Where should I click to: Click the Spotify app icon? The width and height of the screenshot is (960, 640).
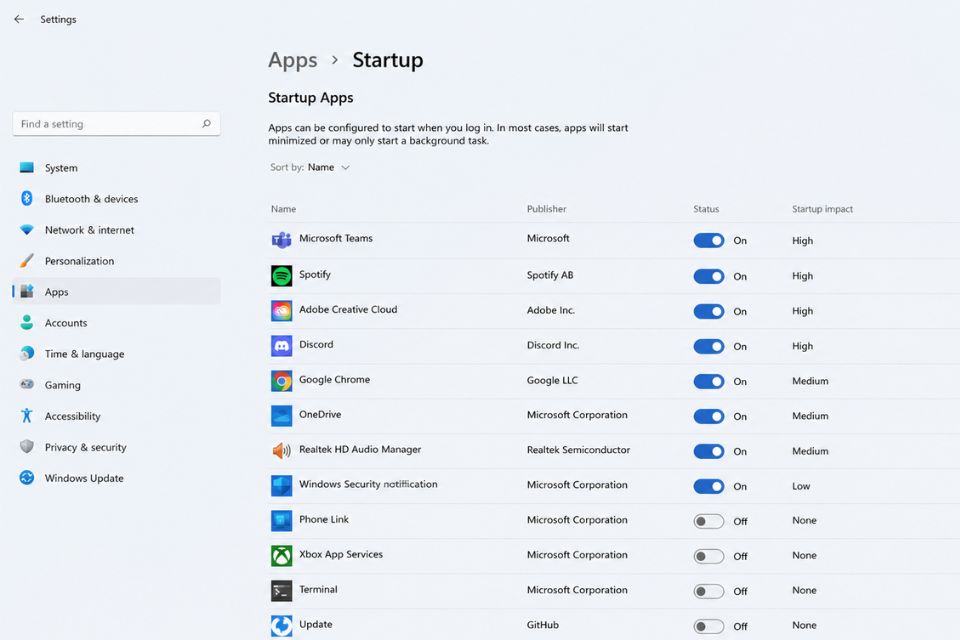(x=282, y=276)
